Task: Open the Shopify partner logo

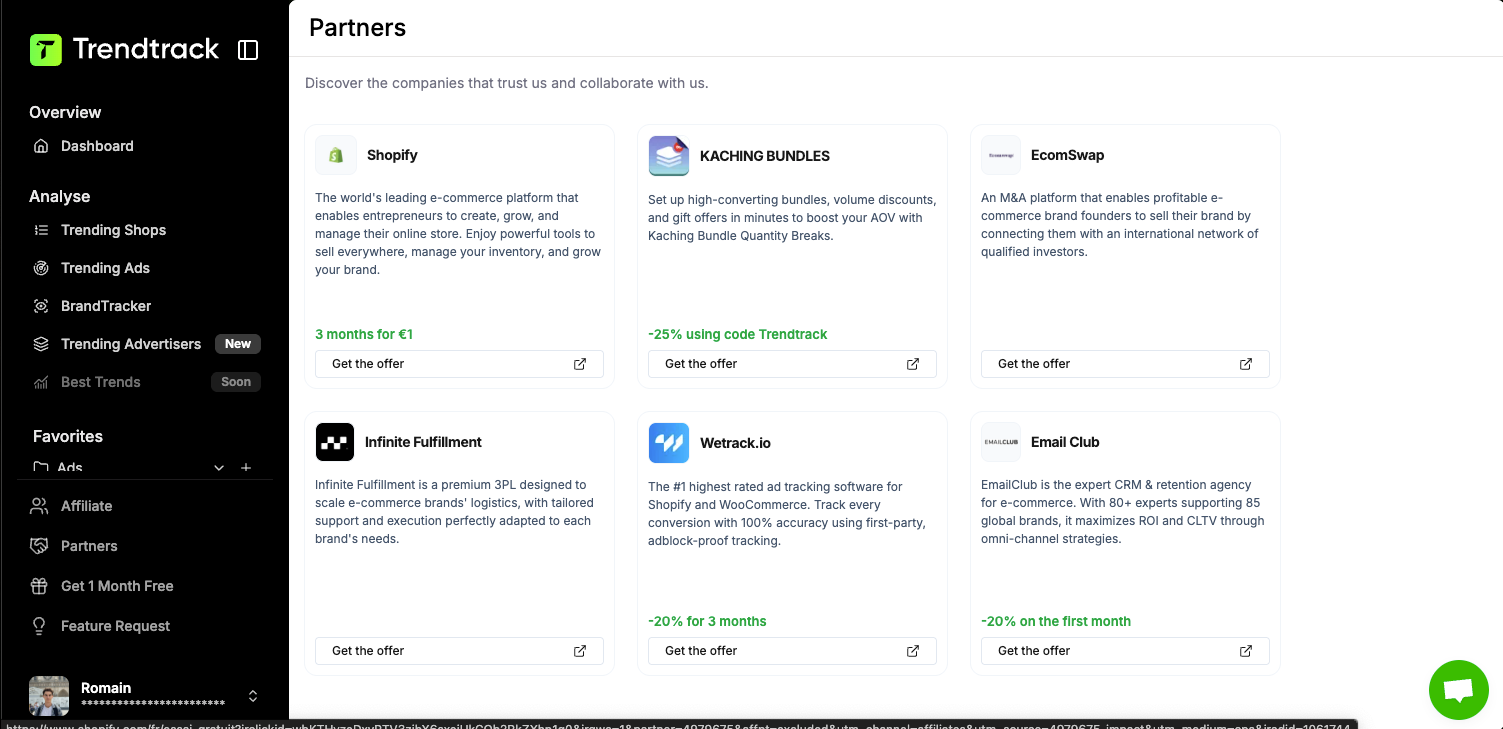Action: [336, 156]
